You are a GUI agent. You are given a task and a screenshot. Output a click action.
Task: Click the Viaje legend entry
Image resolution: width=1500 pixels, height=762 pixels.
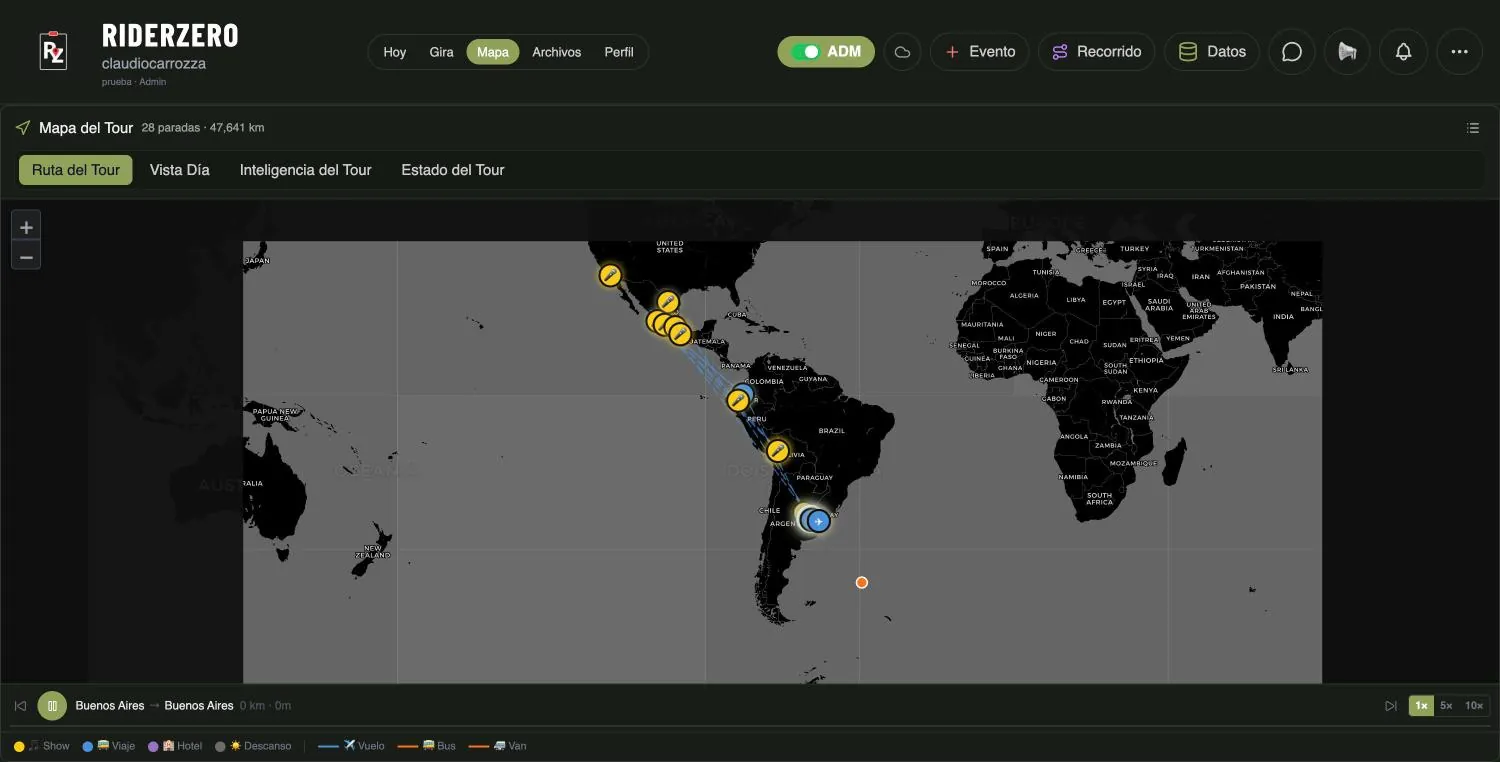pyautogui.click(x=109, y=746)
